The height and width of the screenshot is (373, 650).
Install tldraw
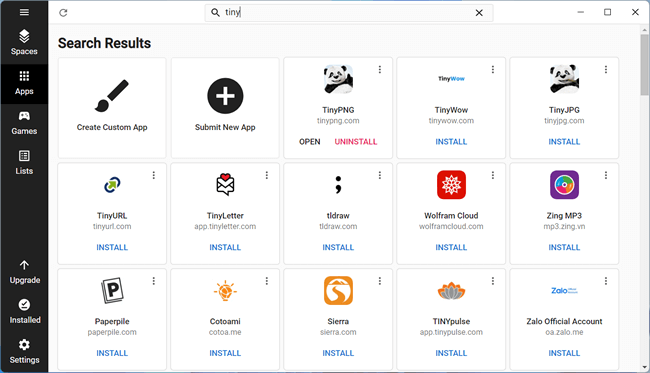tap(338, 247)
